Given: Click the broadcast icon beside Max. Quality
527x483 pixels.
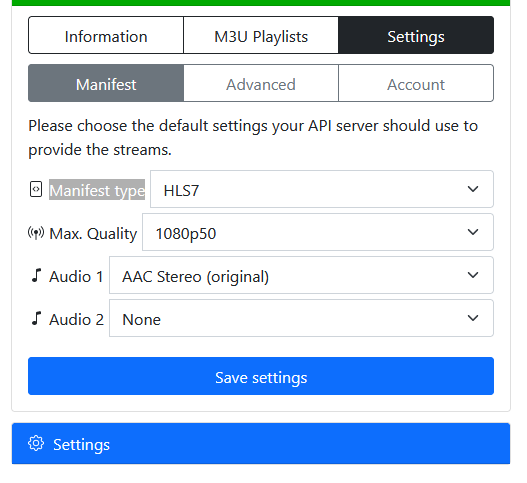Looking at the screenshot, I should pos(36,233).
